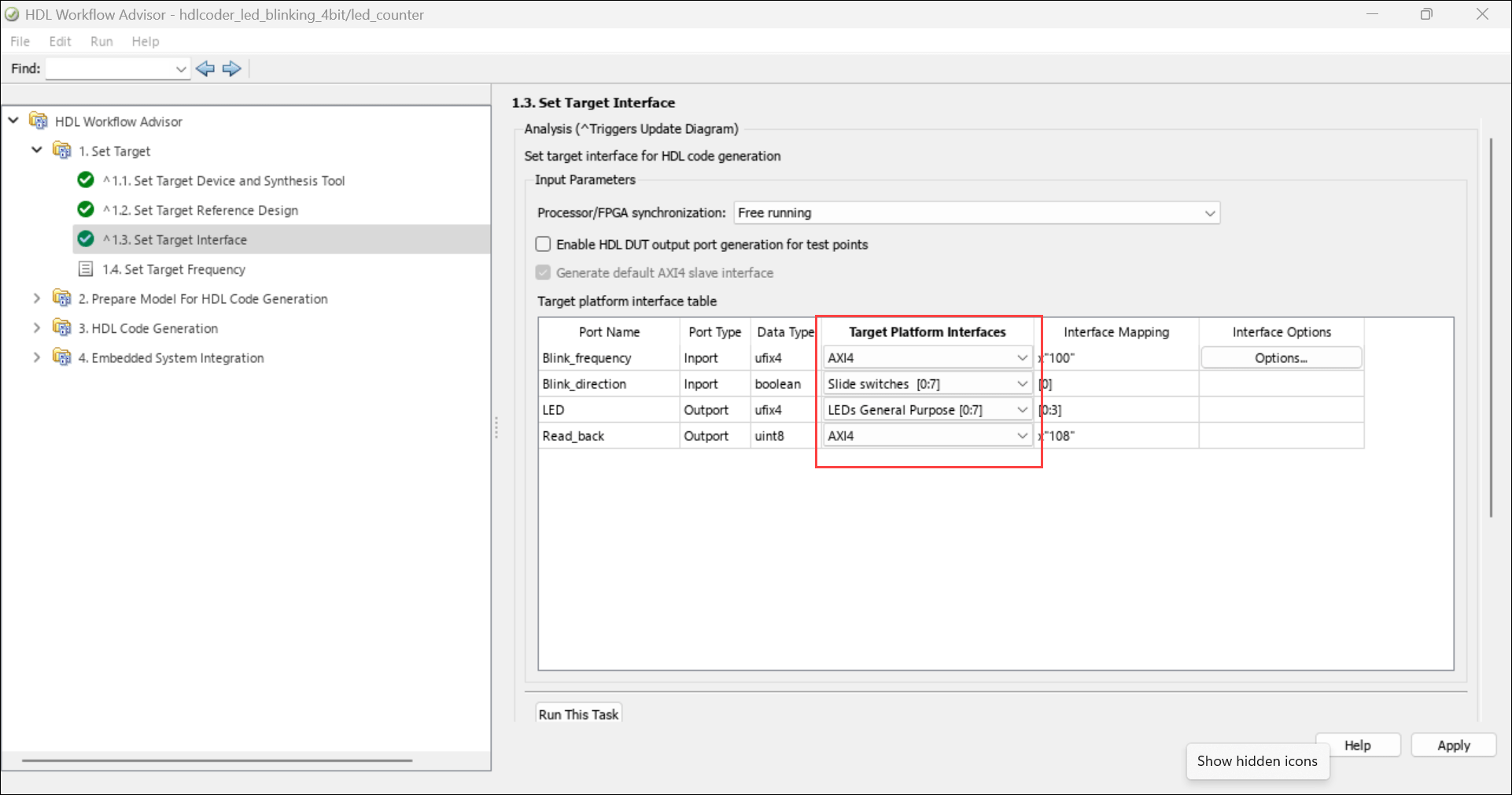
Task: Expand '2. Prepare Model For HDL Code Generation'
Action: click(37, 298)
